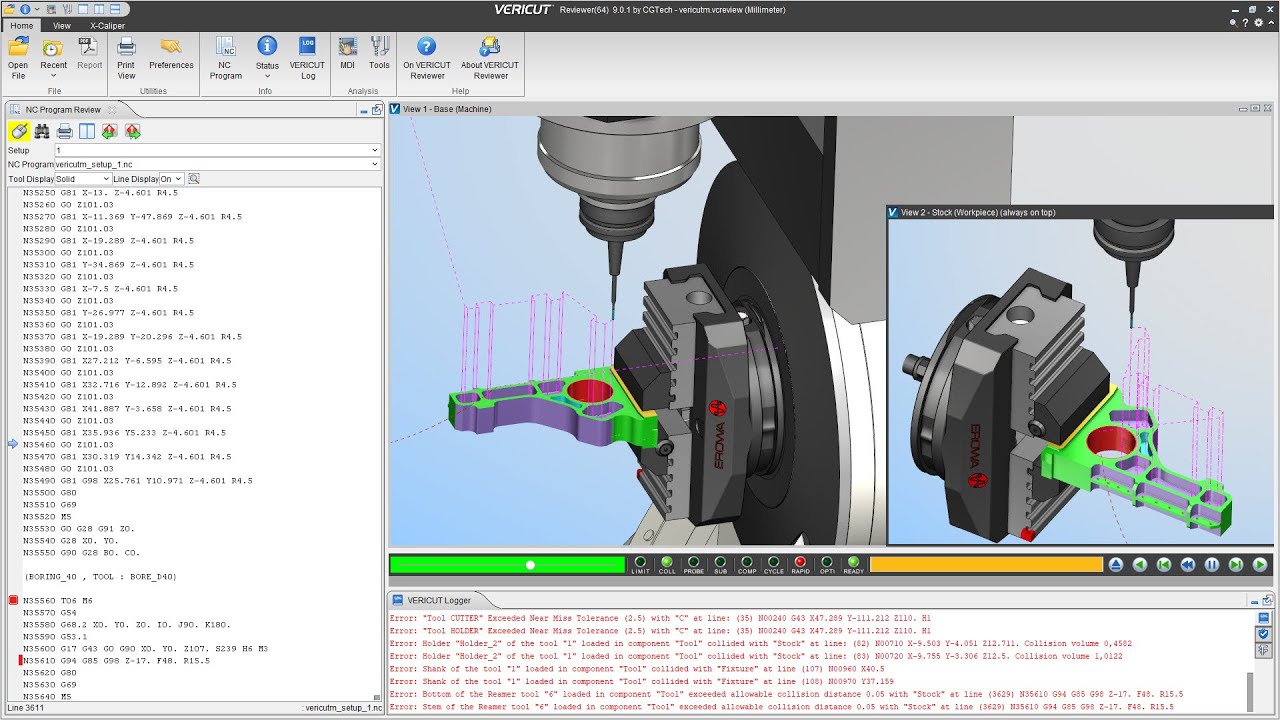Screen dimensions: 1280x720
Task: Click the rewind double-arrow playback button
Action: [x=1188, y=565]
